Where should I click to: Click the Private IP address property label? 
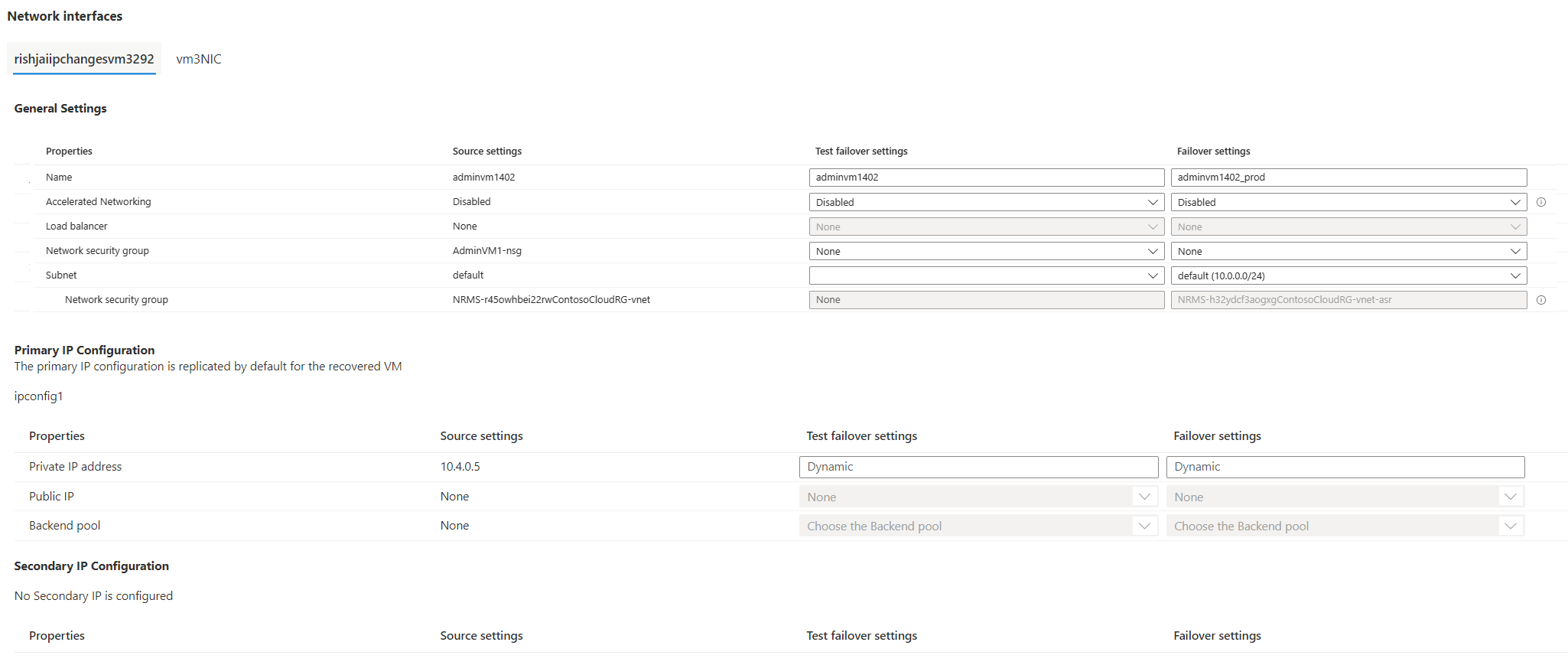click(75, 467)
